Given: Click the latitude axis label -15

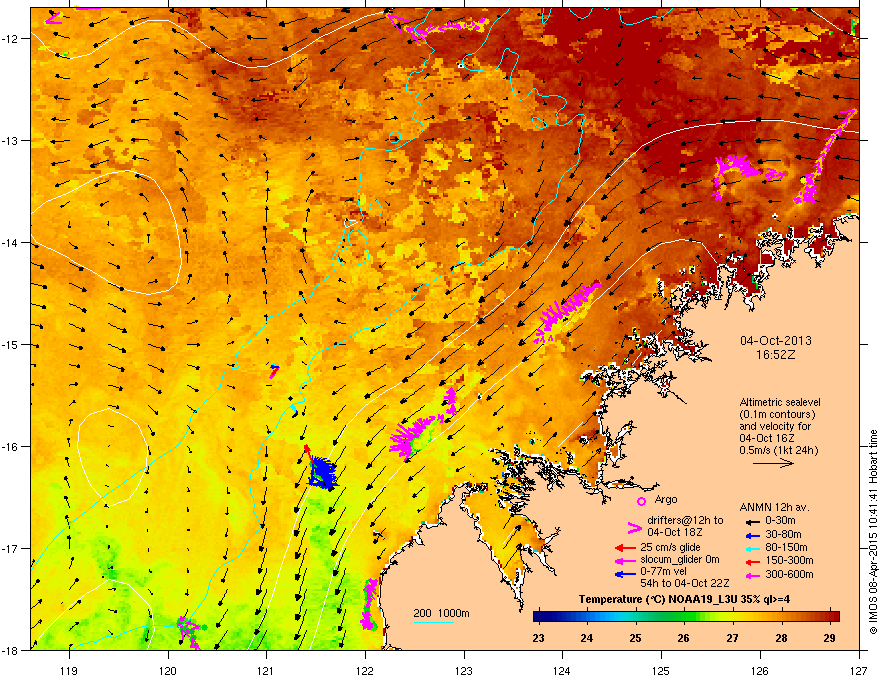Looking at the screenshot, I should [11, 344].
